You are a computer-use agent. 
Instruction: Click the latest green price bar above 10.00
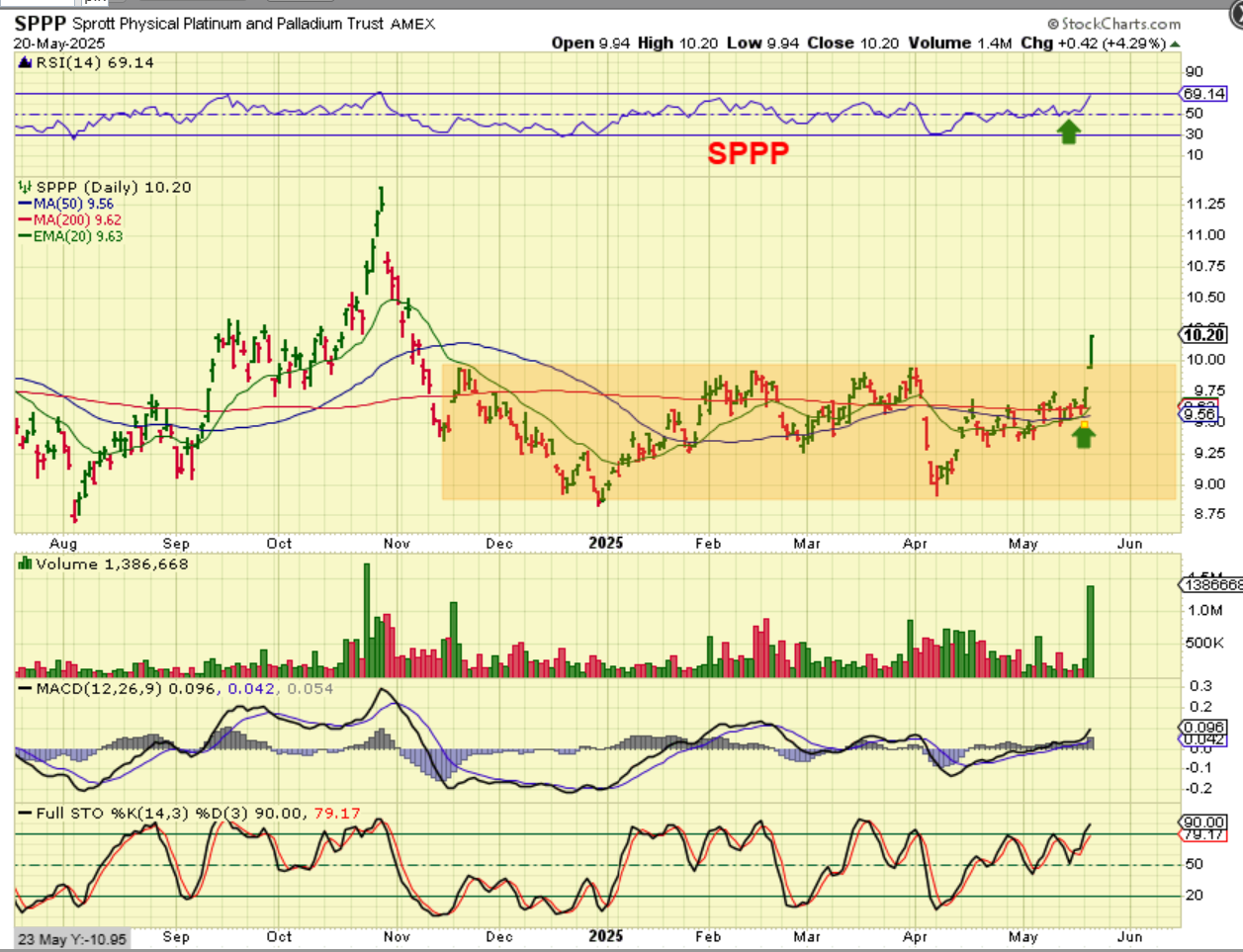tap(1091, 351)
